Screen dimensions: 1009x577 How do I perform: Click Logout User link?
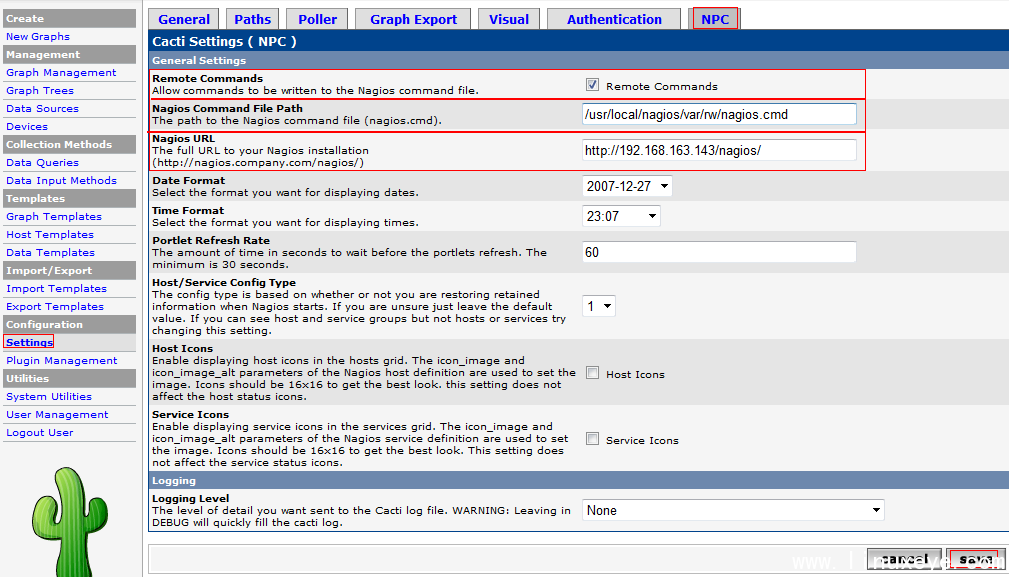click(x=40, y=433)
